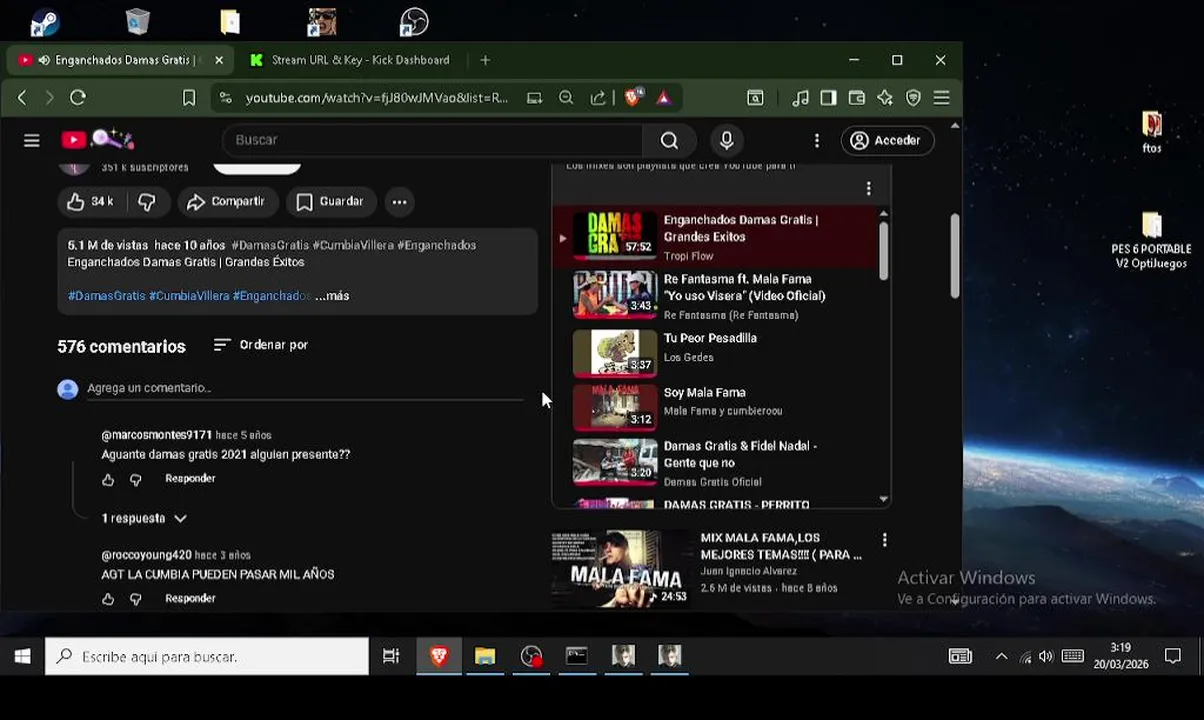Dislike the comment by @marcosmontes9171
The height and width of the screenshot is (720, 1204).
(136, 480)
